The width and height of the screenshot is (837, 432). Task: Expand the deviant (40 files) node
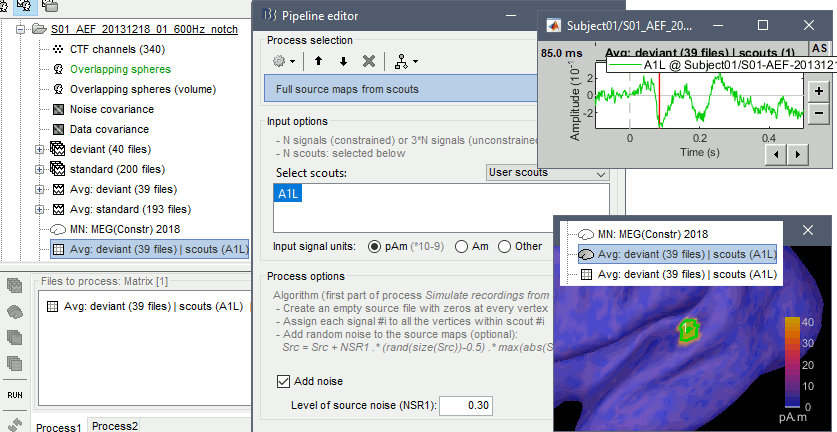pos(40,149)
